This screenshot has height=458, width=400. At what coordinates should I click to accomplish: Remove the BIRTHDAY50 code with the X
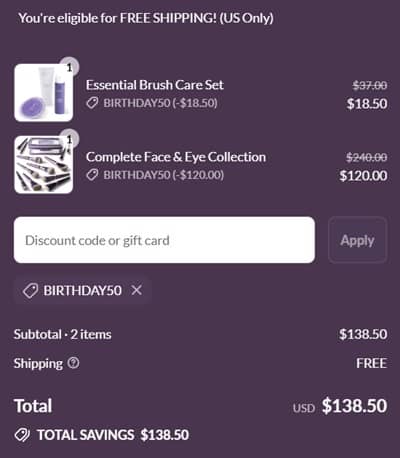pyautogui.click(x=137, y=290)
